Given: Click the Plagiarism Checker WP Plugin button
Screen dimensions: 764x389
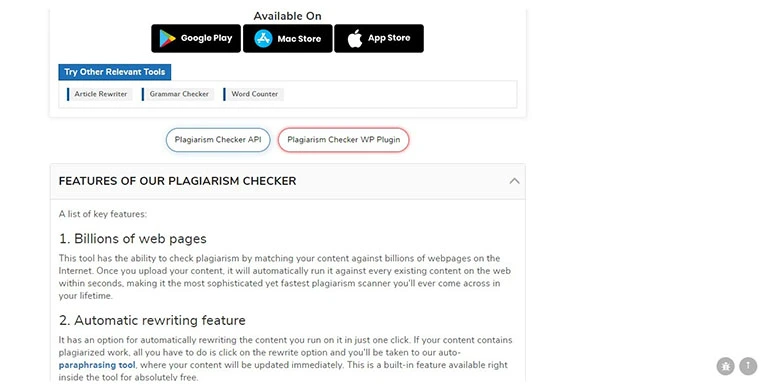Looking at the screenshot, I should pyautogui.click(x=344, y=140).
